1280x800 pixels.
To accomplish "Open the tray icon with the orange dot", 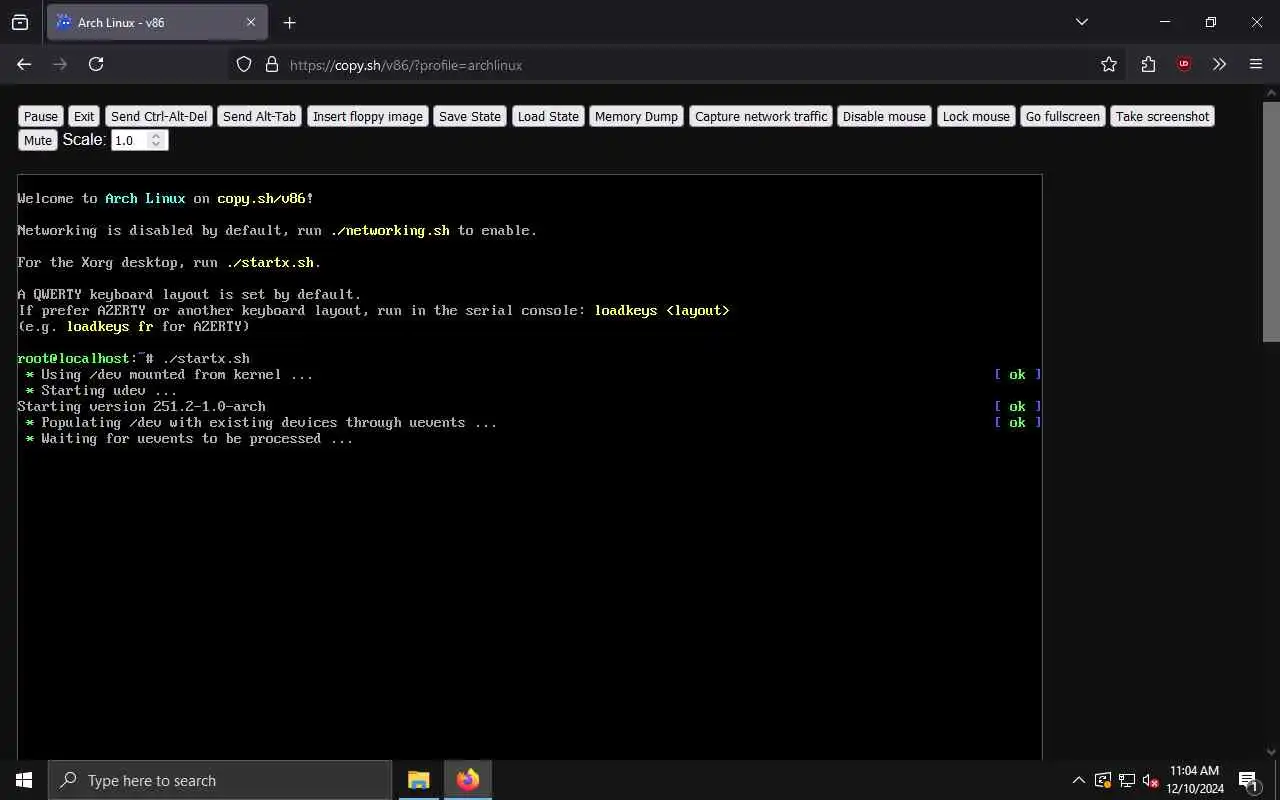I will (x=1103, y=780).
